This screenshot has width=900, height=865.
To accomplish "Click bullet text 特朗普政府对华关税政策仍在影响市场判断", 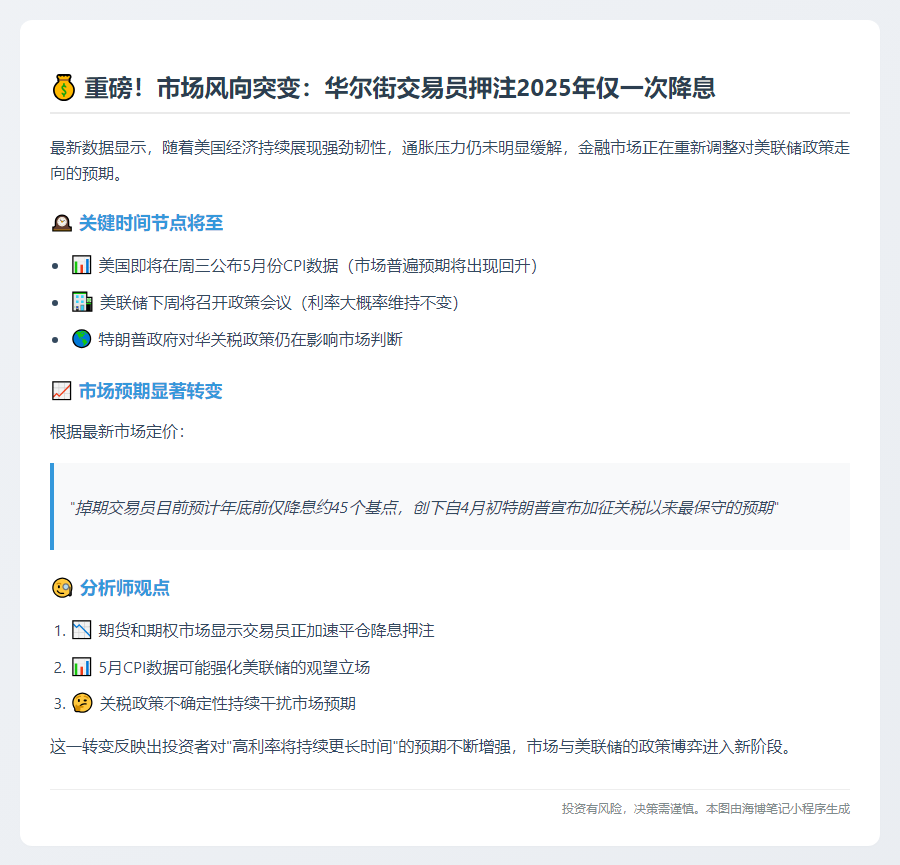I will pyautogui.click(x=250, y=339).
